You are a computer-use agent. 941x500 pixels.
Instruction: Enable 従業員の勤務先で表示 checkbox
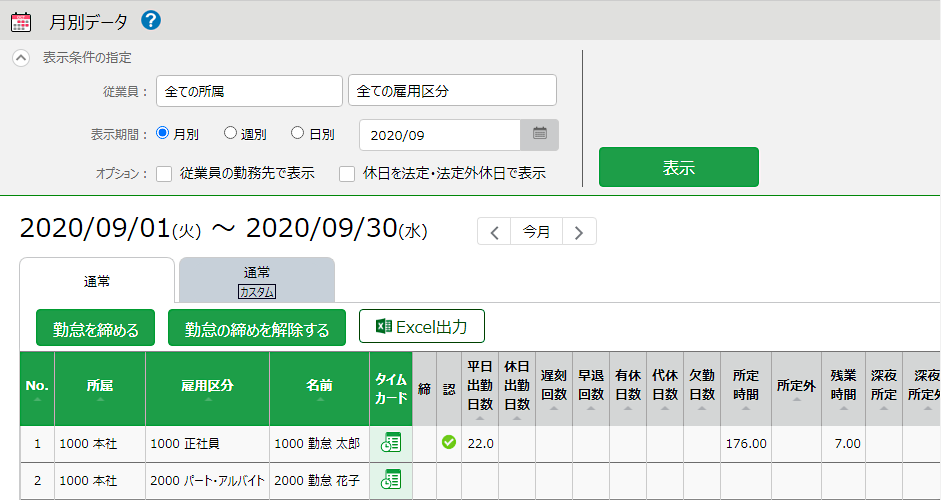point(164,174)
